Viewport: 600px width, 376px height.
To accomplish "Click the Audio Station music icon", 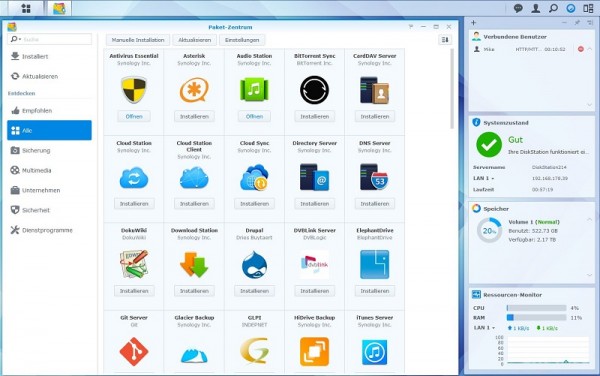I will click(254, 90).
